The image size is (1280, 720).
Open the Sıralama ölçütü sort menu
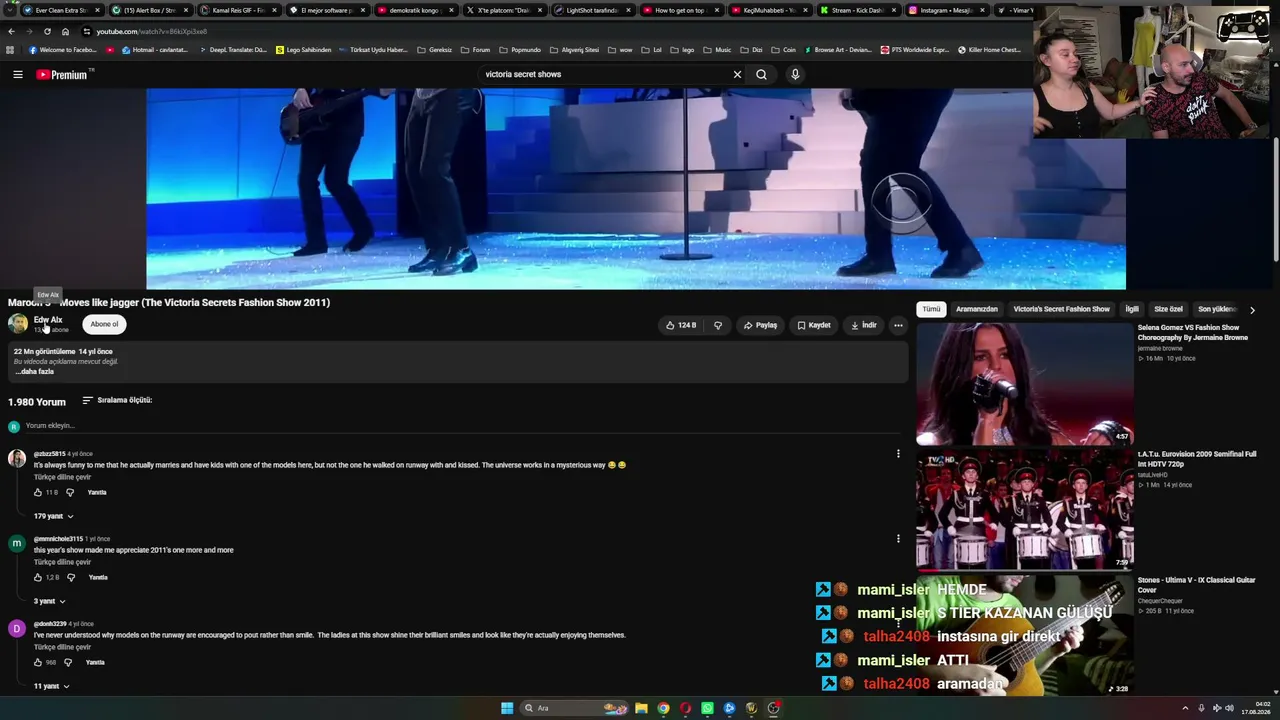pos(117,400)
